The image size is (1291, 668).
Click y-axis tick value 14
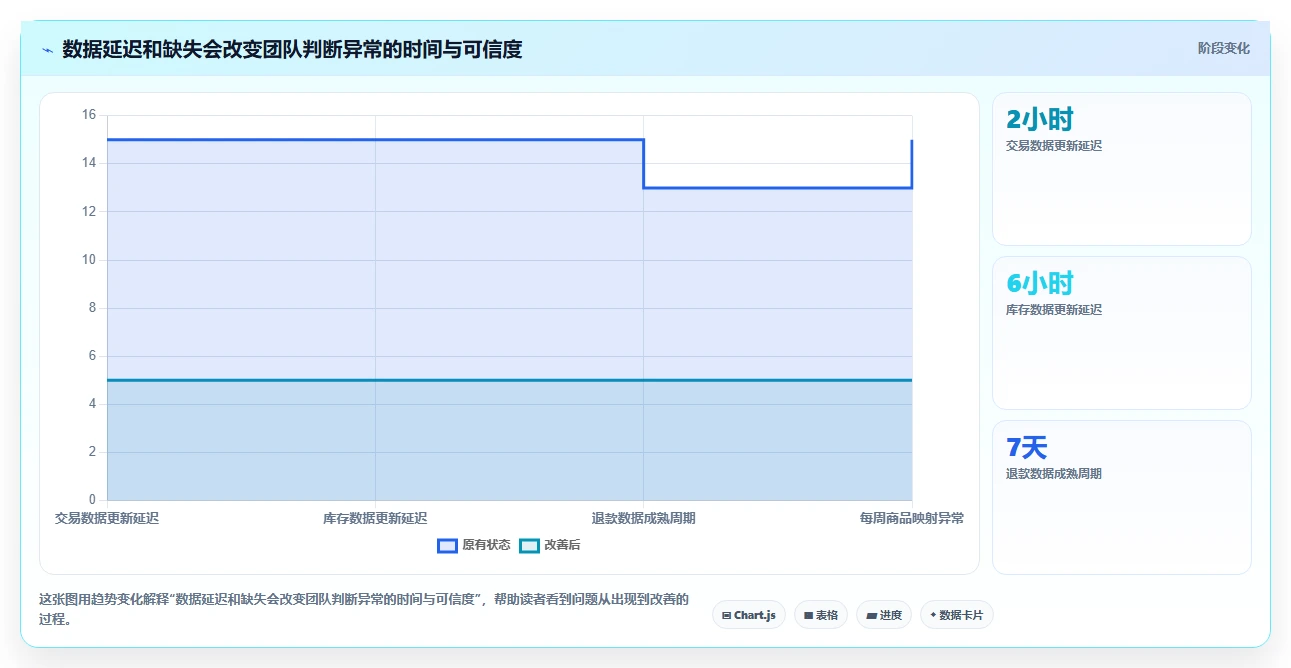click(88, 163)
